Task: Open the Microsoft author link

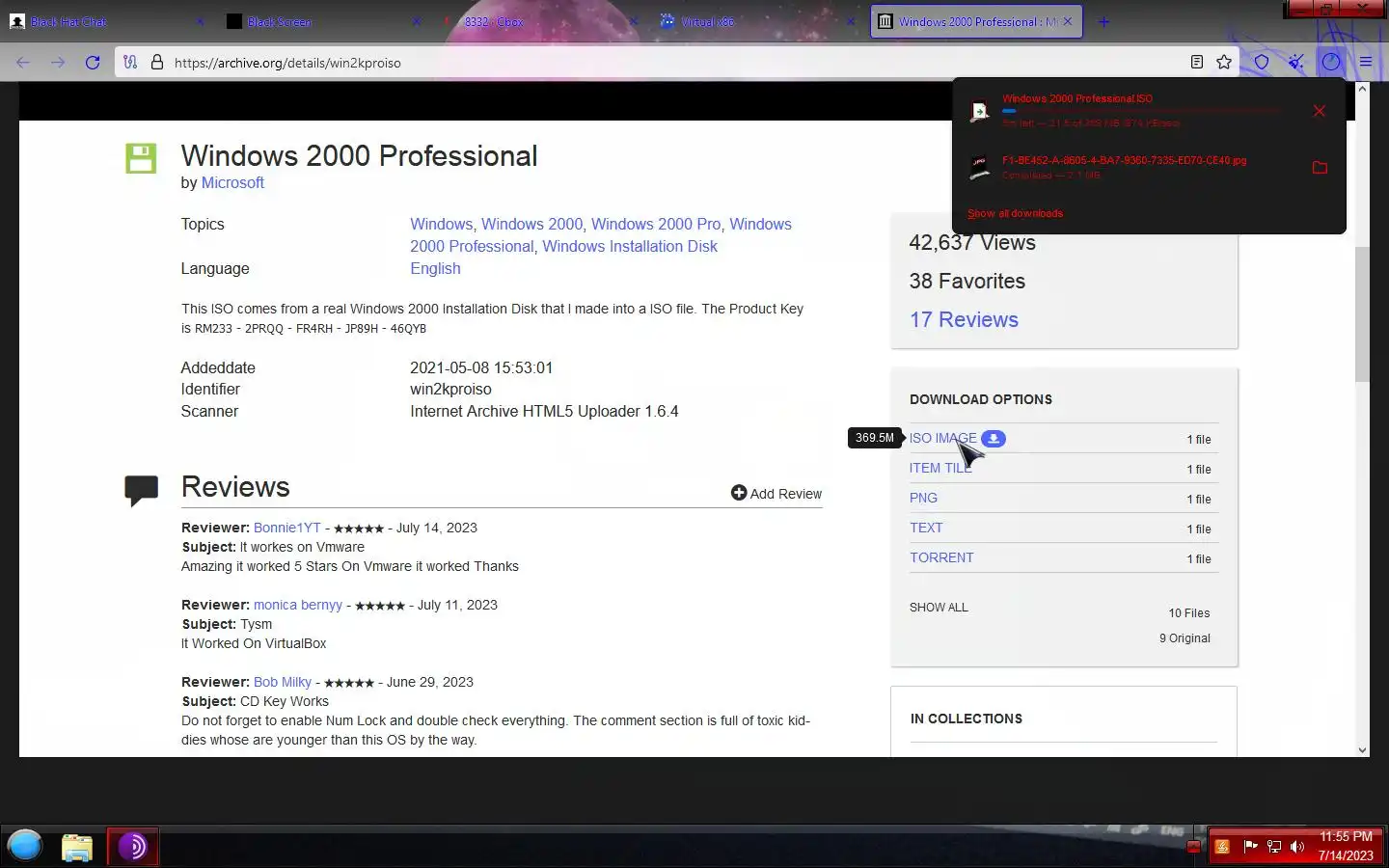Action: tap(232, 182)
